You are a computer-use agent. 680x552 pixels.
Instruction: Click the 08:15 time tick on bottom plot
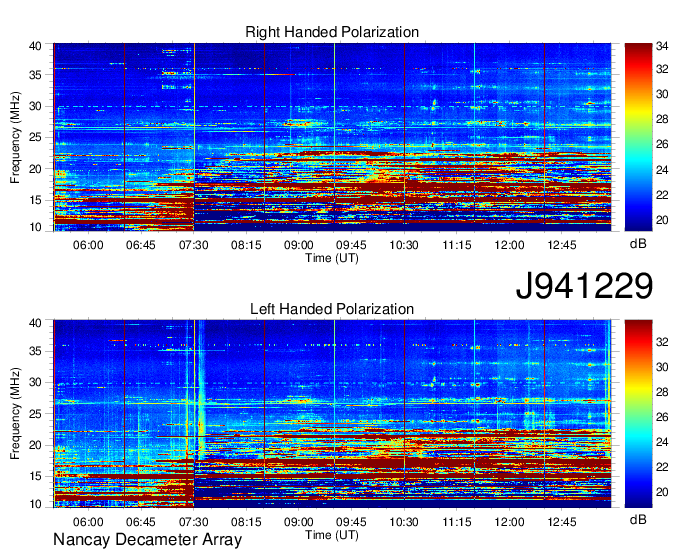246,521
